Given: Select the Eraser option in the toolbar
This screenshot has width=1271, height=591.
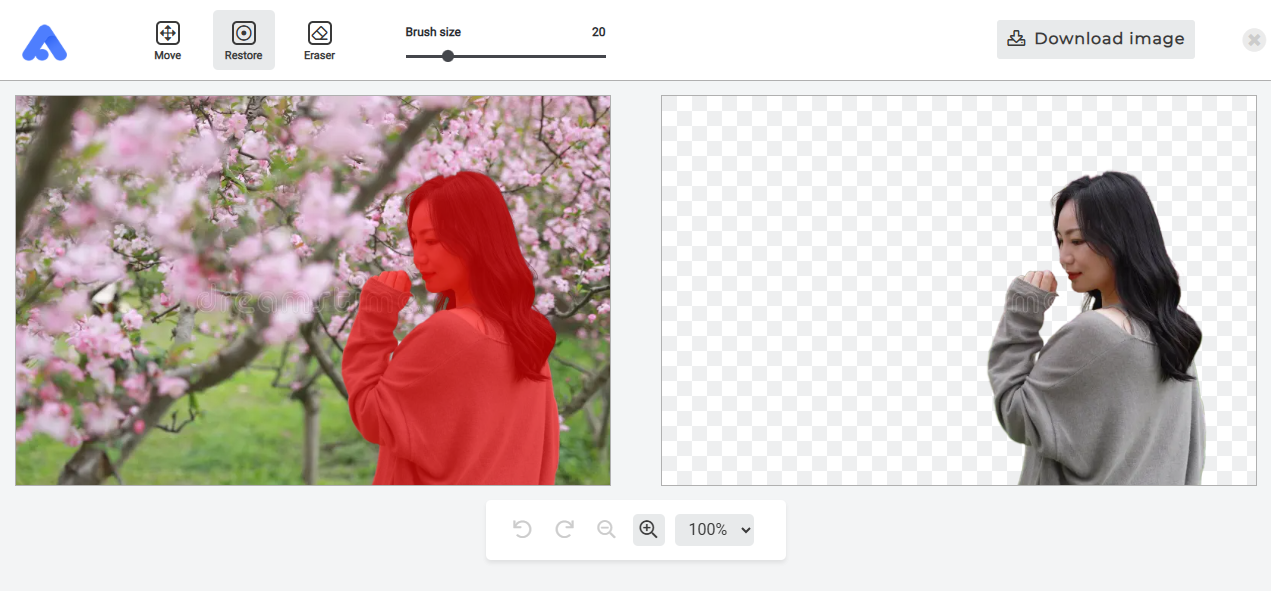Looking at the screenshot, I should point(319,40).
